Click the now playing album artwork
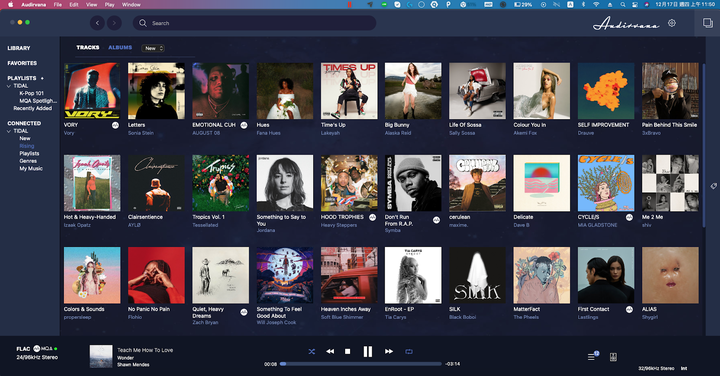Screen dimensions: 720x376 pos(101,357)
